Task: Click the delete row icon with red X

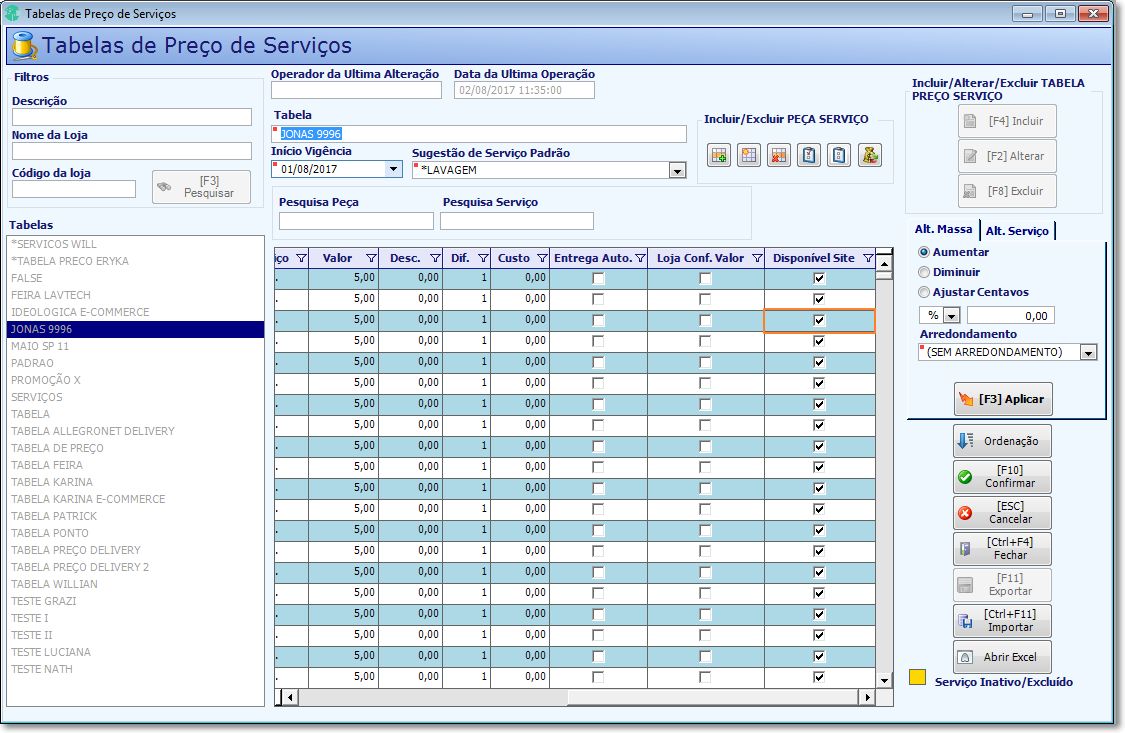Action: (x=779, y=155)
